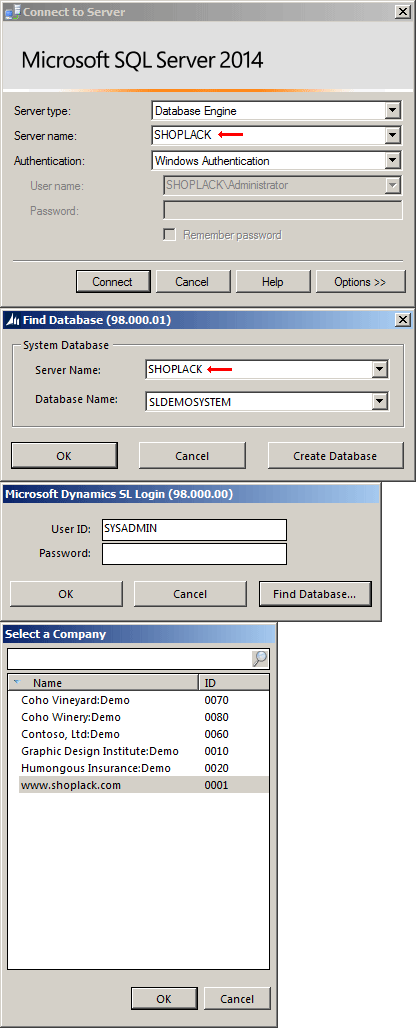Click the Find Database... button
Screen dimensions: 416x1028
[x=315, y=594]
